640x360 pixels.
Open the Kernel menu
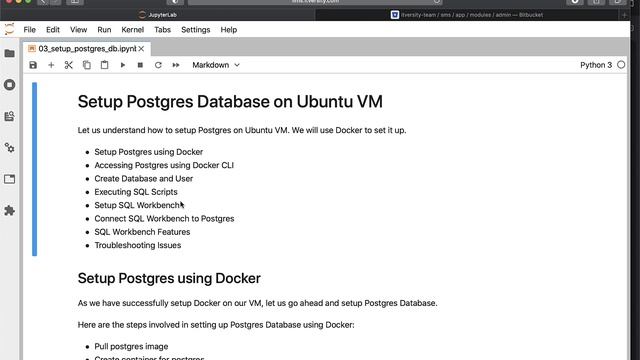tap(133, 30)
